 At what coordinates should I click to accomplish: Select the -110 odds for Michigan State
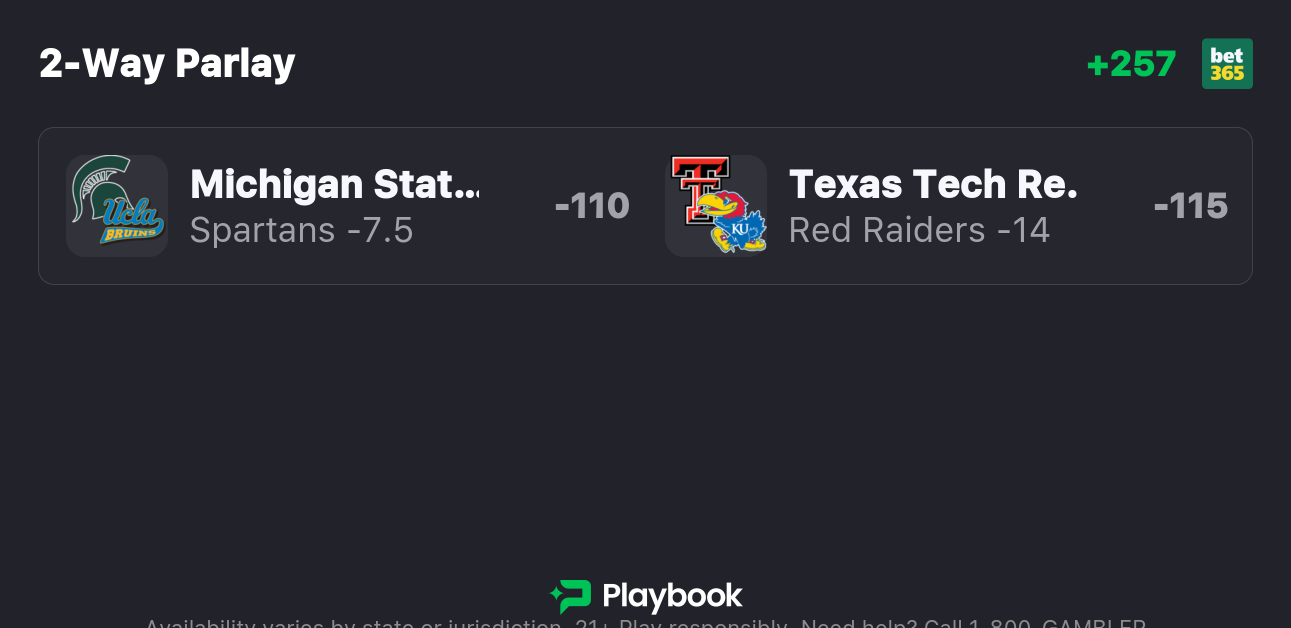point(591,206)
